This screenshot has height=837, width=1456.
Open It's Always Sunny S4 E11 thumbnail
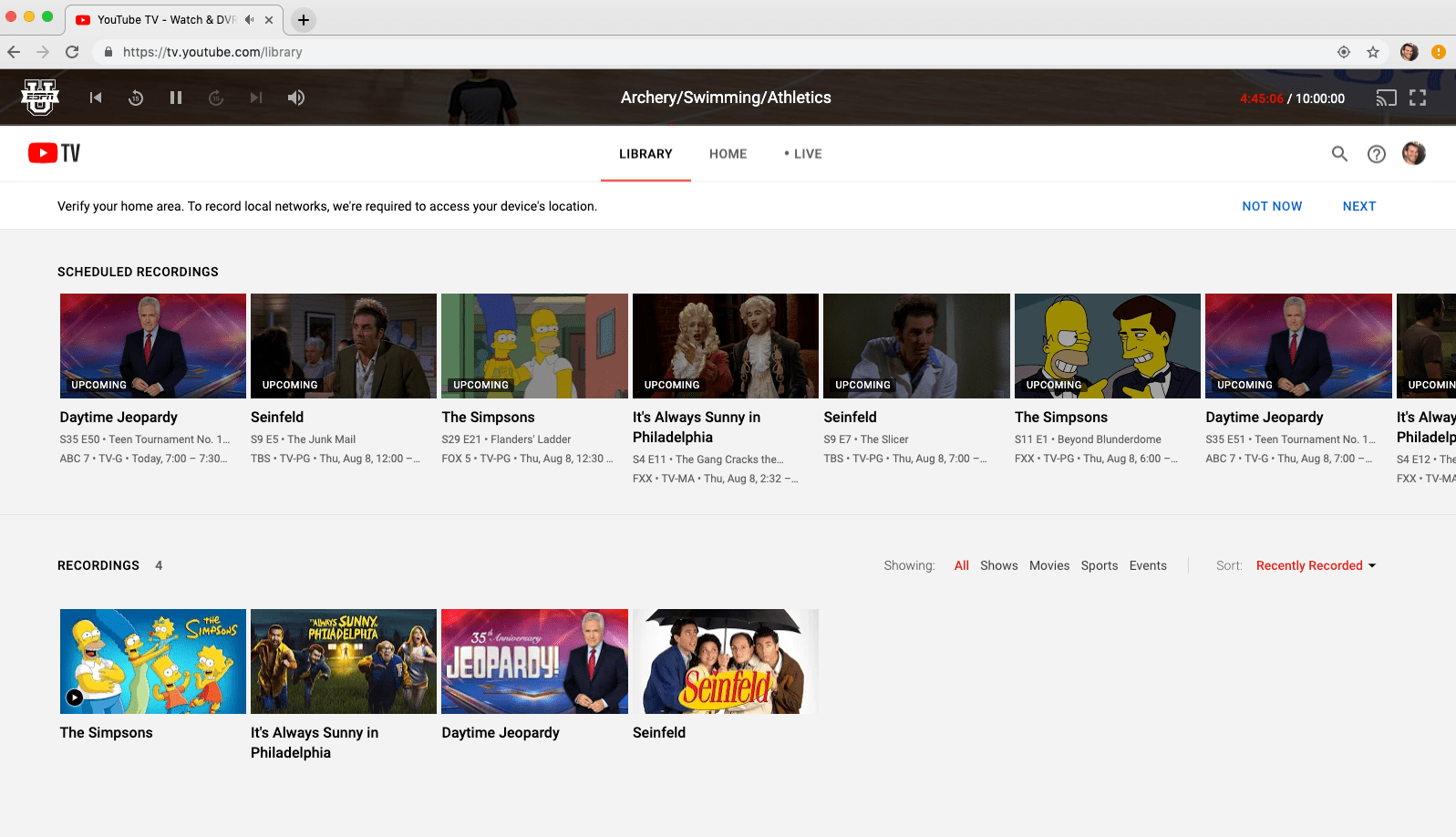(x=726, y=346)
